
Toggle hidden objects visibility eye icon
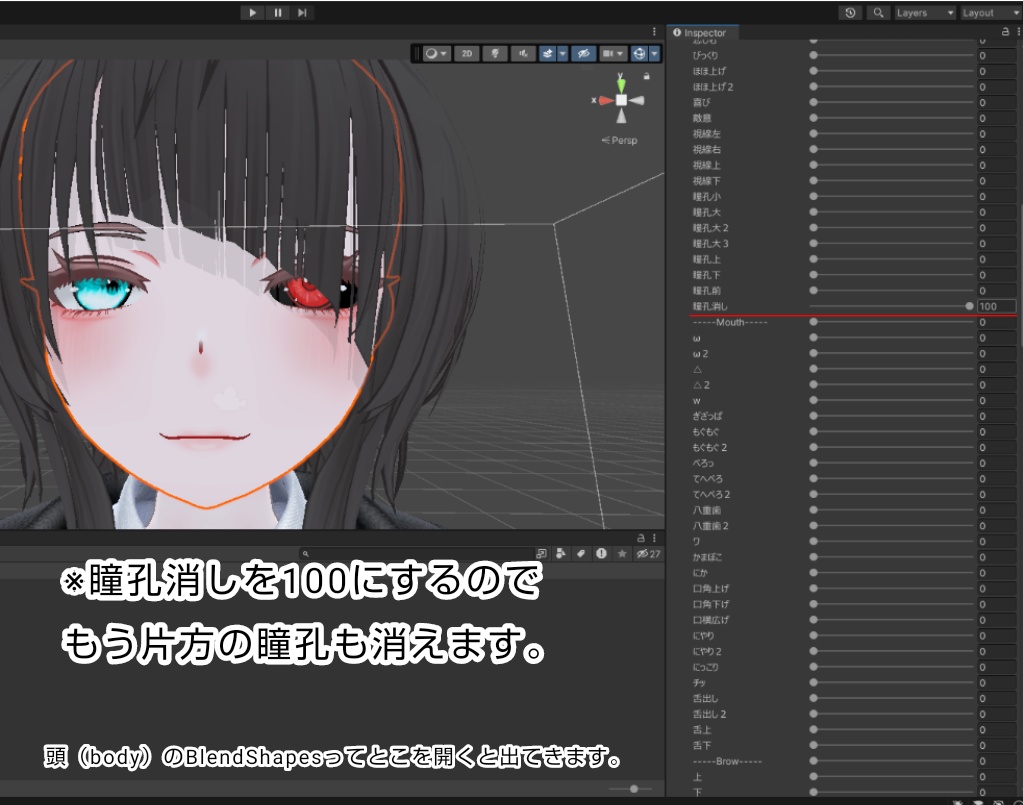583,53
